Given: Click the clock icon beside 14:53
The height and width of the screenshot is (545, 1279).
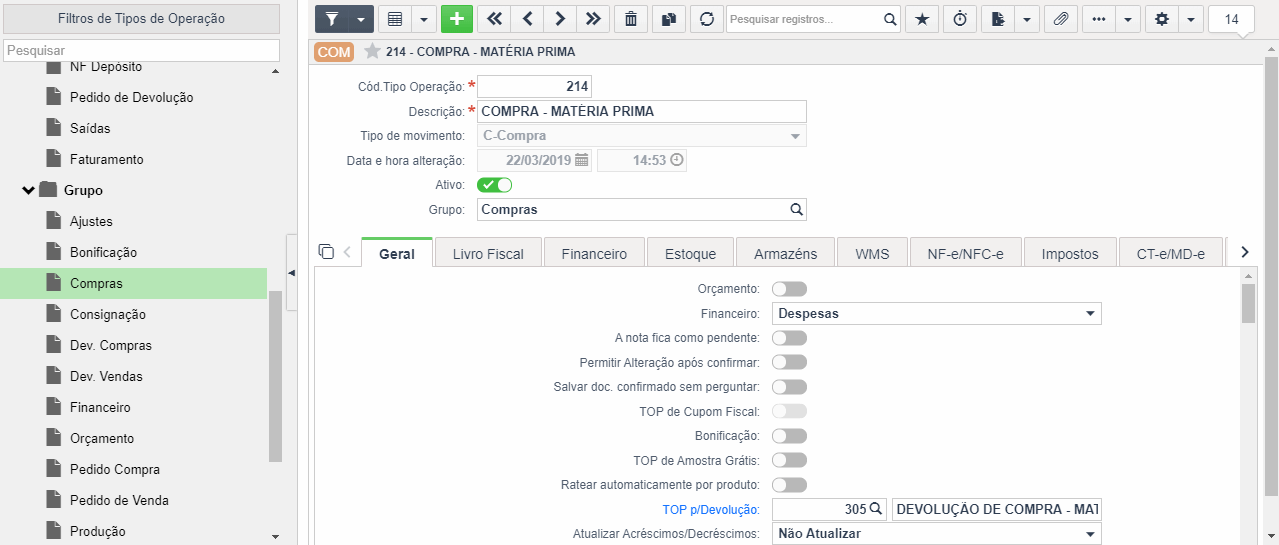Looking at the screenshot, I should [676, 160].
